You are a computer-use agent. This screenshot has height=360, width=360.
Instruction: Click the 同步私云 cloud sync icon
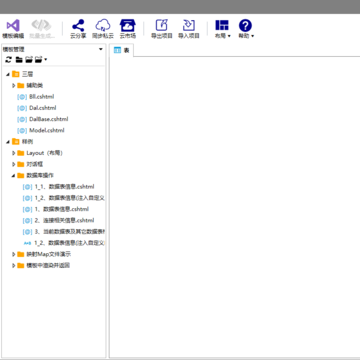(103, 25)
